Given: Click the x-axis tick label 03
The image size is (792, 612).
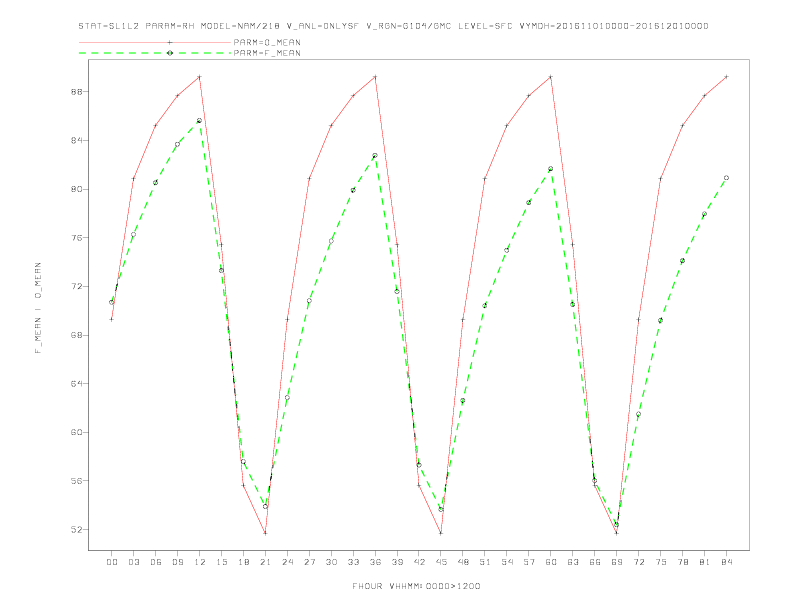Looking at the screenshot, I should coord(133,562).
